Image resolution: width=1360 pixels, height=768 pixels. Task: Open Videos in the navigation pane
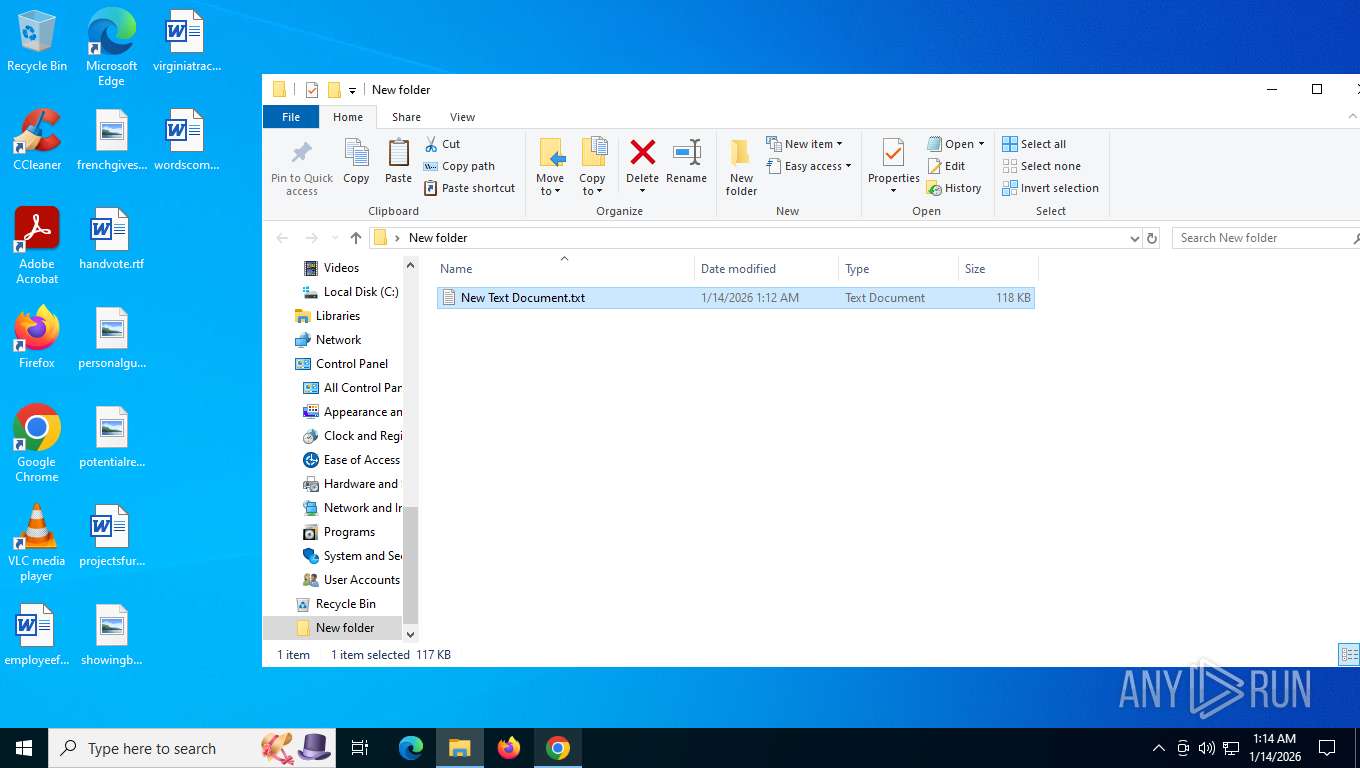[341, 268]
